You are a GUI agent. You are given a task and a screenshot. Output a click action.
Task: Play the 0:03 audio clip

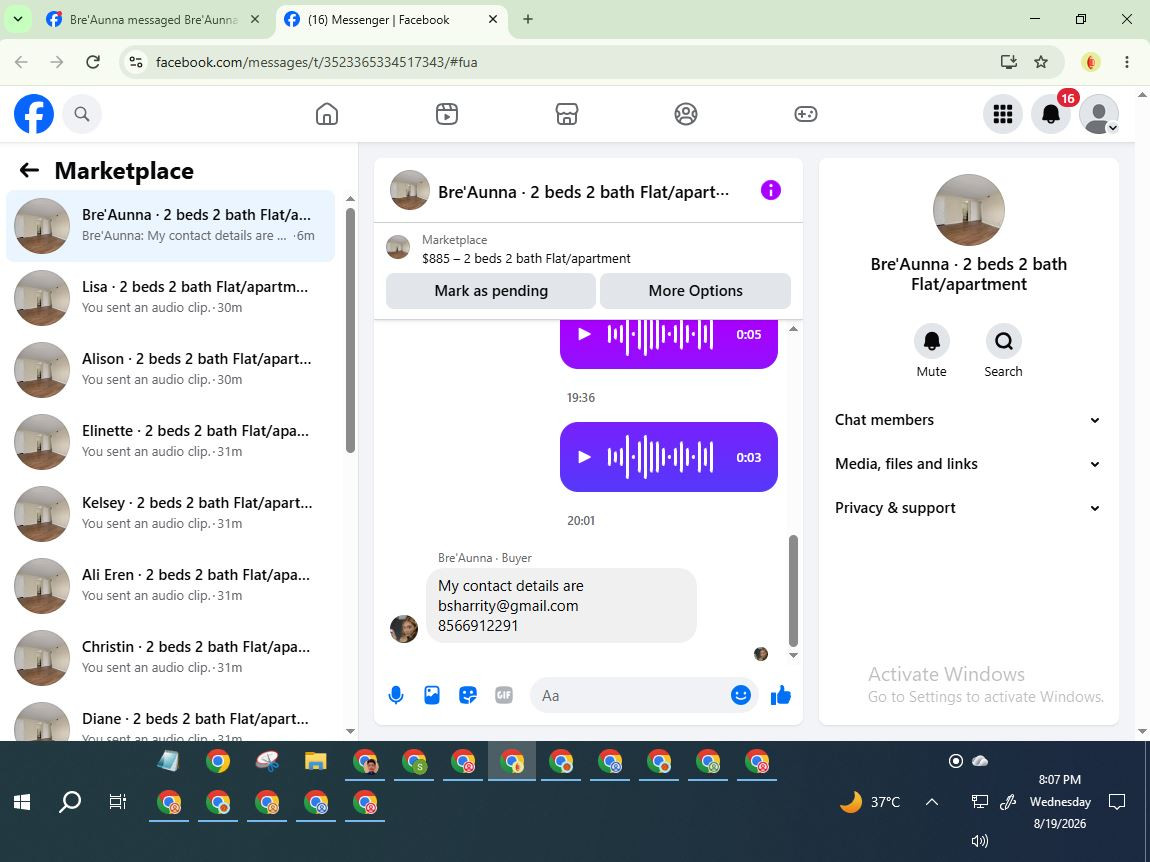(x=585, y=457)
